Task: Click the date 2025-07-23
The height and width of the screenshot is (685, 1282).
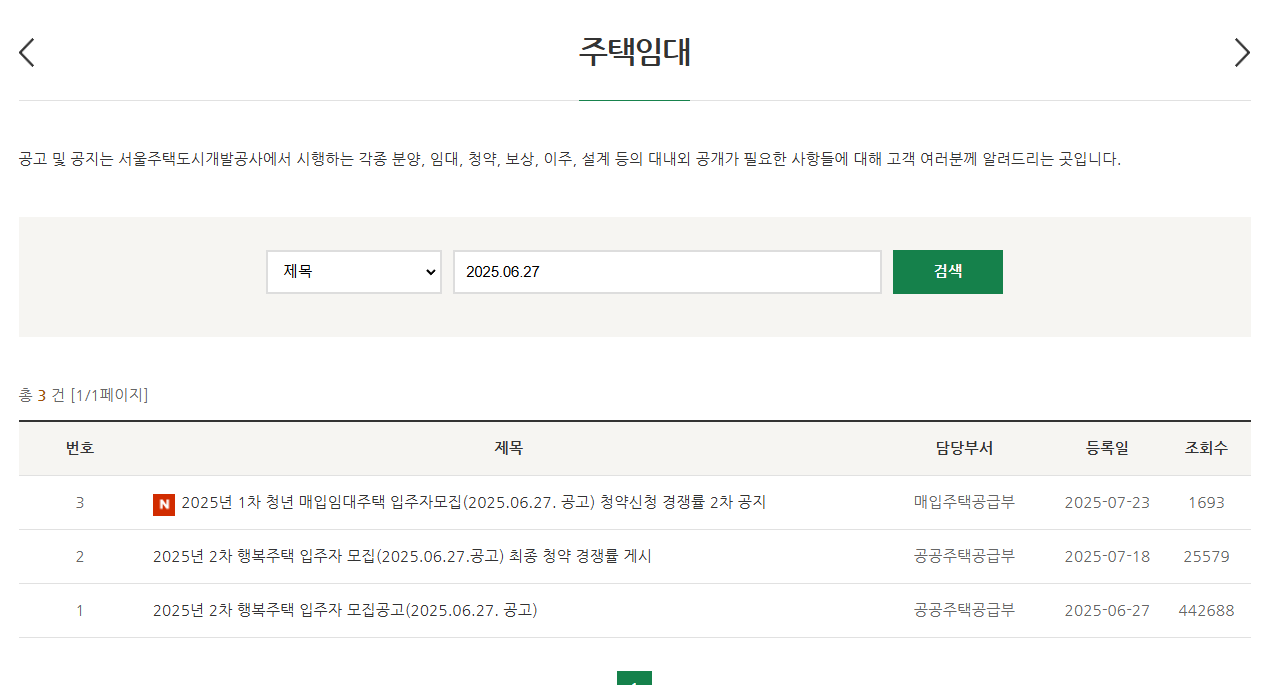Action: (x=1107, y=502)
